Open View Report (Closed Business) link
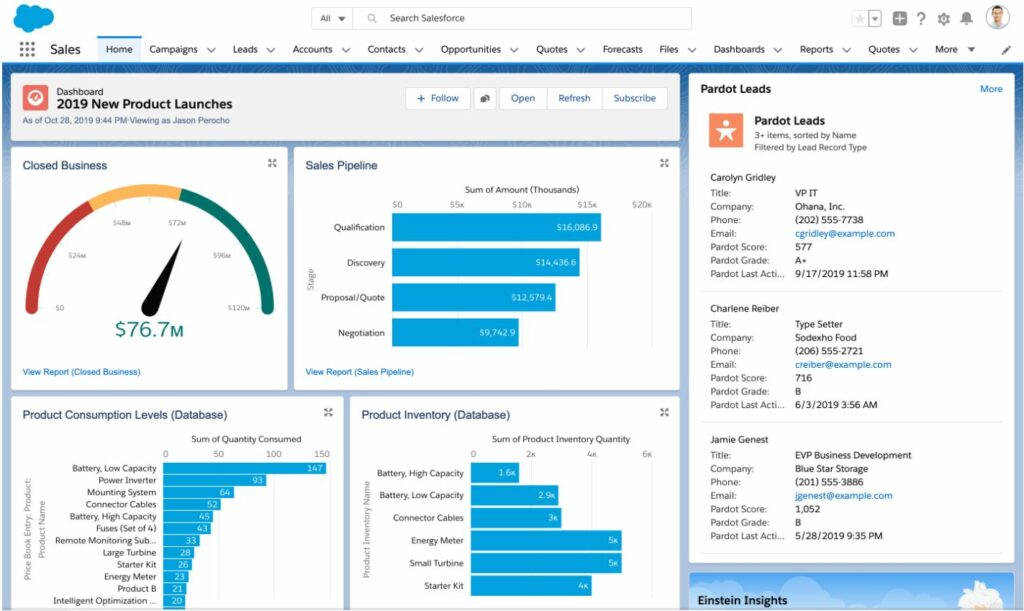This screenshot has width=1024, height=611. (x=82, y=371)
